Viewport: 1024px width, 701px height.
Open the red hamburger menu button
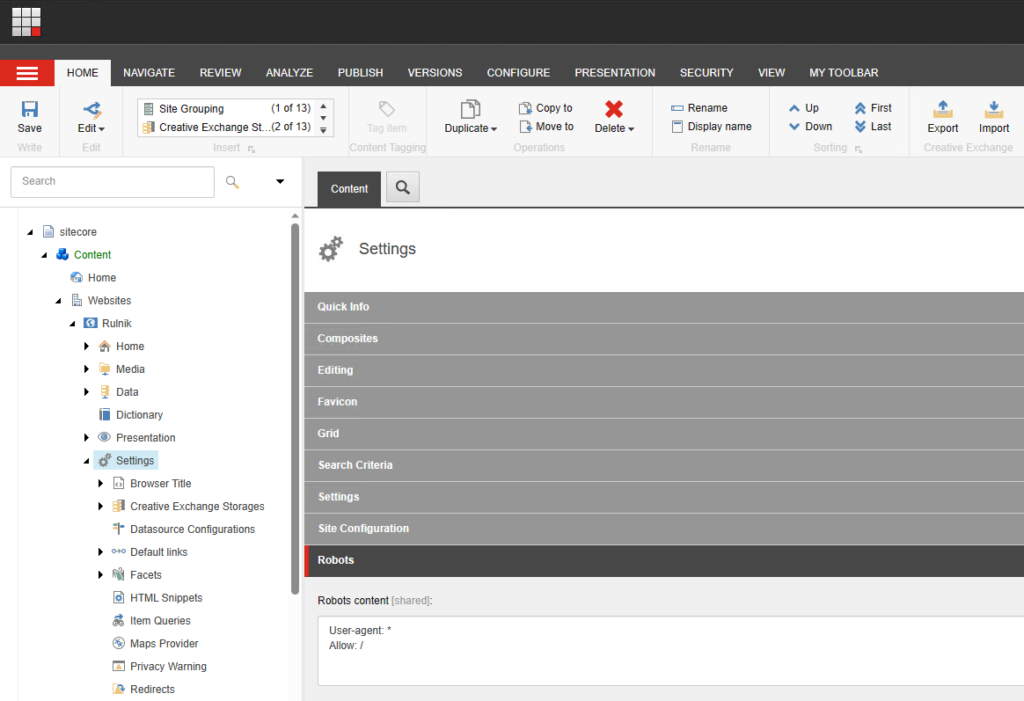pyautogui.click(x=27, y=73)
